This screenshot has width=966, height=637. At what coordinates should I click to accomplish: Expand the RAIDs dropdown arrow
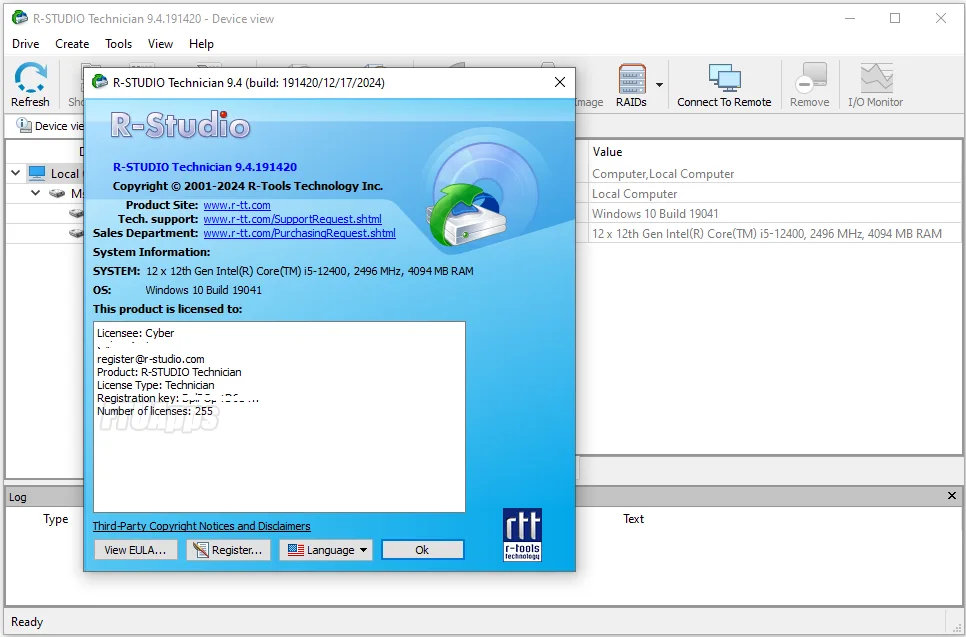(x=659, y=85)
